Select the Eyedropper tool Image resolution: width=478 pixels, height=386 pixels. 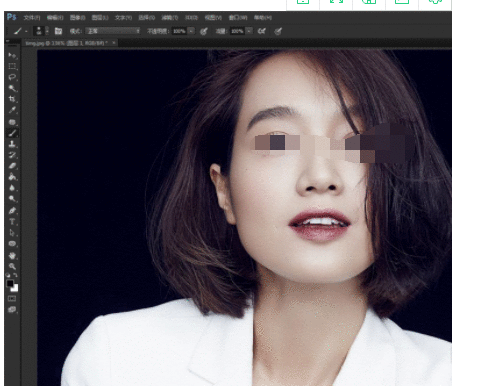(12, 110)
